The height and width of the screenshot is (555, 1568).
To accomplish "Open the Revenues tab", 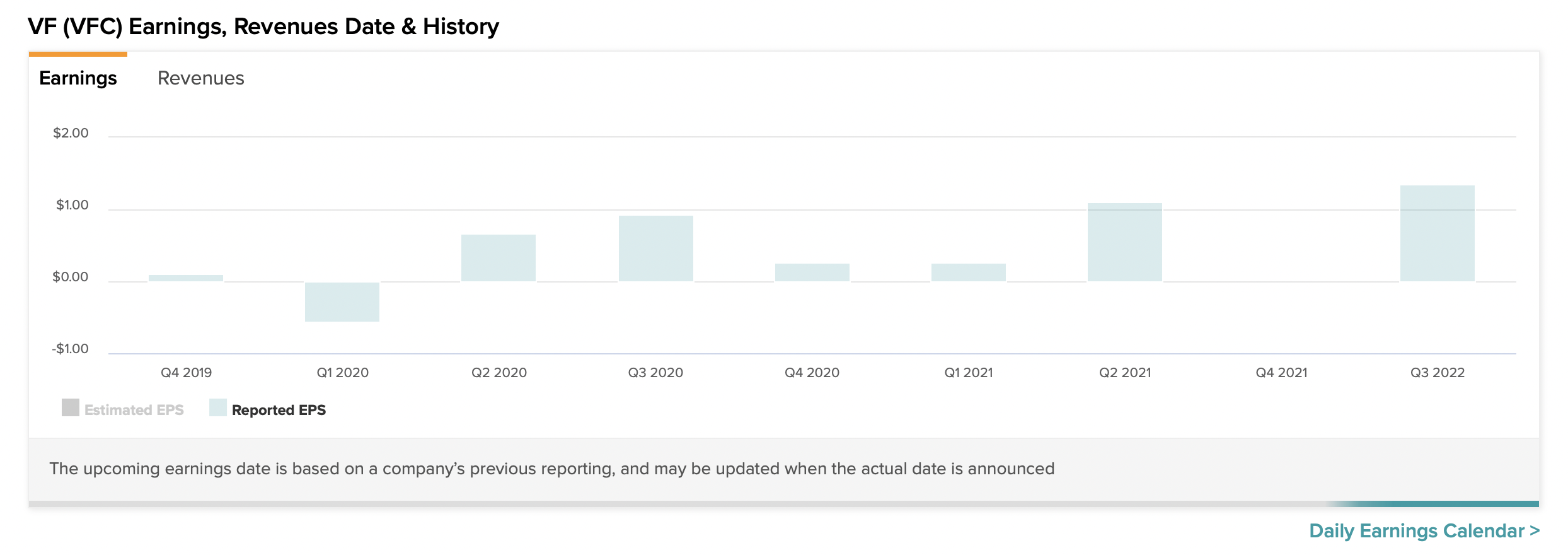I will point(200,78).
